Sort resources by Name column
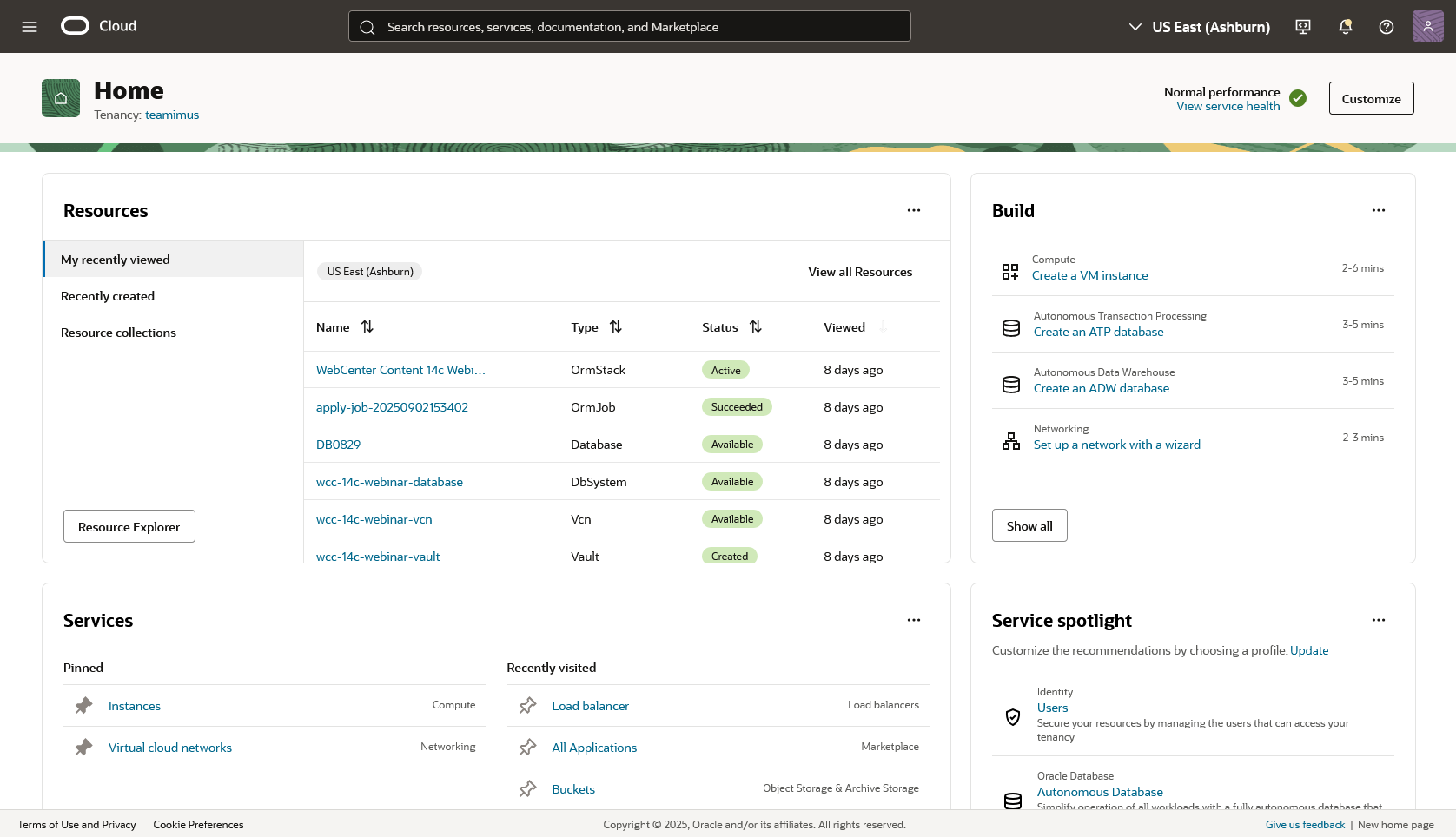 367,327
